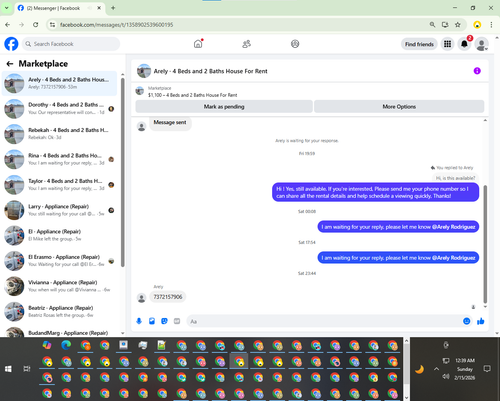This screenshot has height=401, width=500.
Task: Go to Home feed icon
Action: click(x=198, y=44)
